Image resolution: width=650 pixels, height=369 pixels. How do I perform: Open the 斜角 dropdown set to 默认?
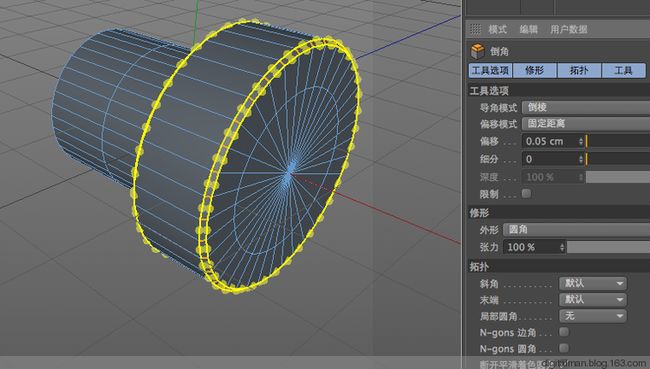point(593,283)
